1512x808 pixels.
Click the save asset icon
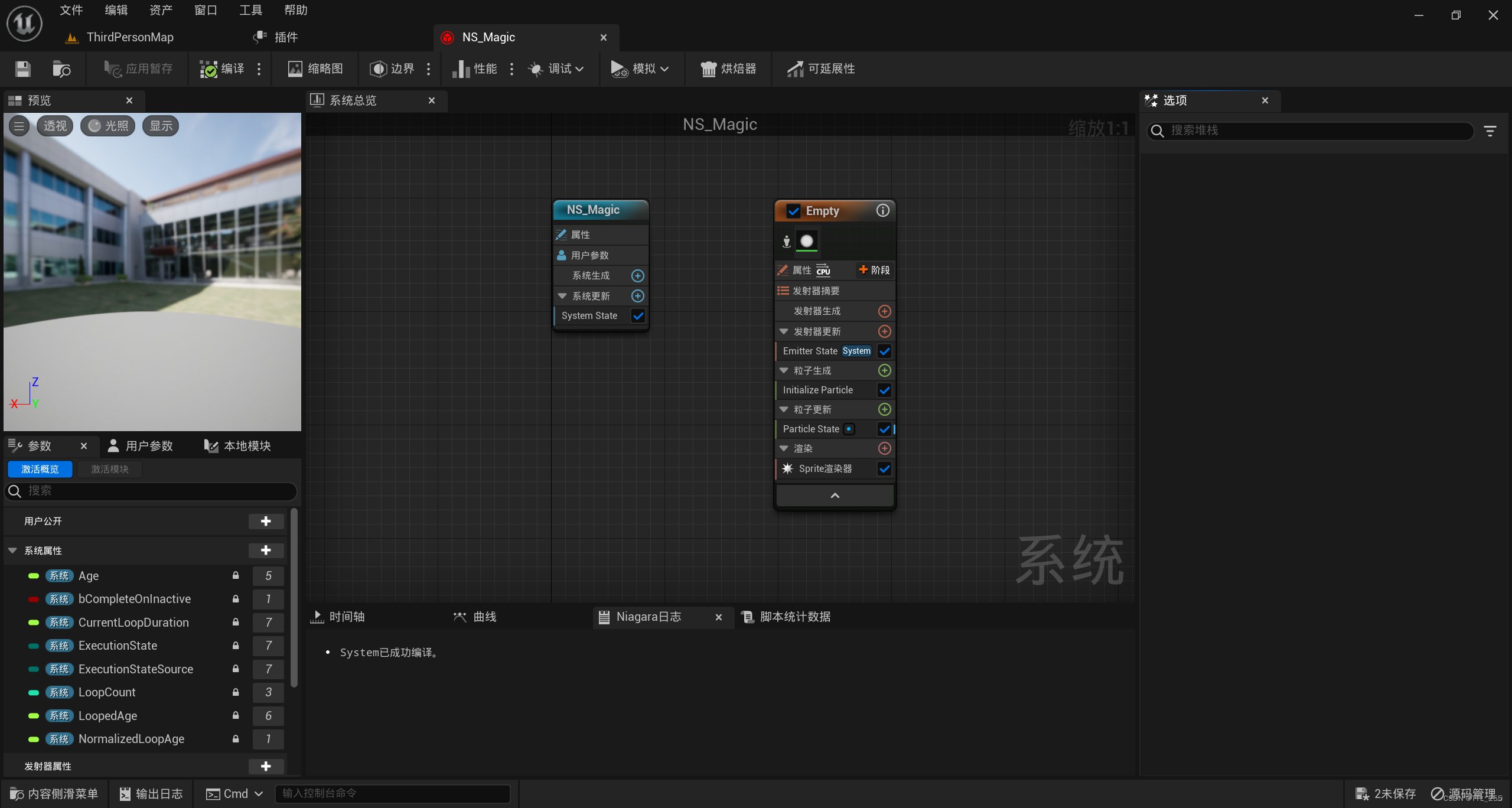tap(23, 69)
